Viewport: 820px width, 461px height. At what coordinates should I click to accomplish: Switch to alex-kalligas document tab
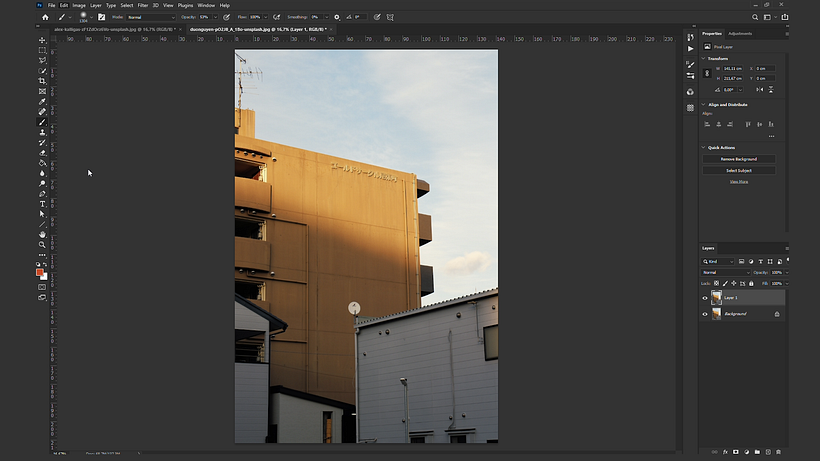(115, 29)
